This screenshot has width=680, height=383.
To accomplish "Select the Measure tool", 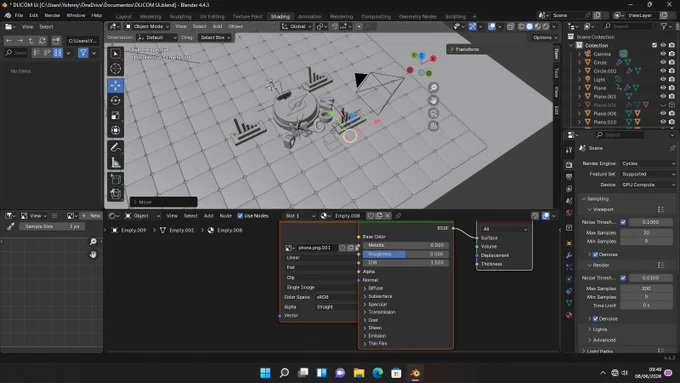I will (x=115, y=163).
